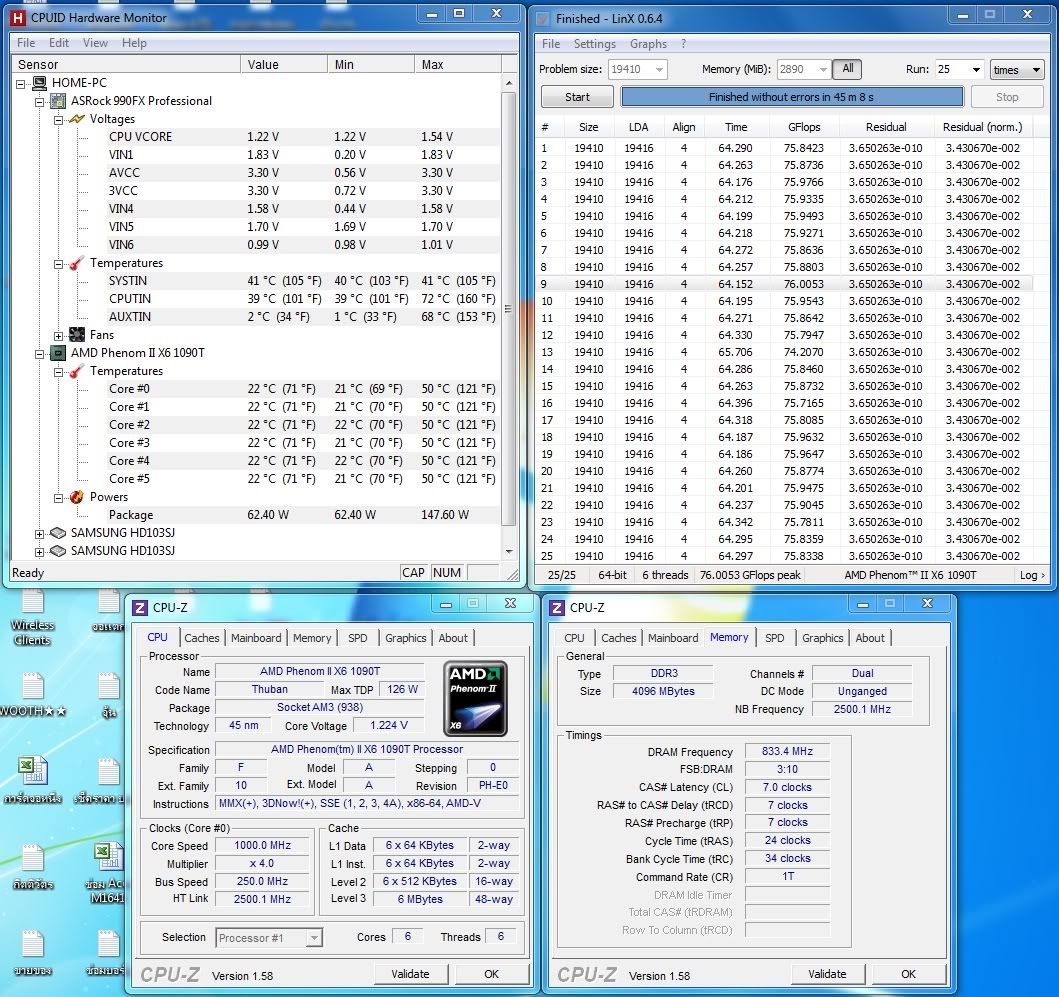Click '76.0053 GFlops peak' in LinX status bar
Viewport: 1059px width, 997px height.
point(750,576)
